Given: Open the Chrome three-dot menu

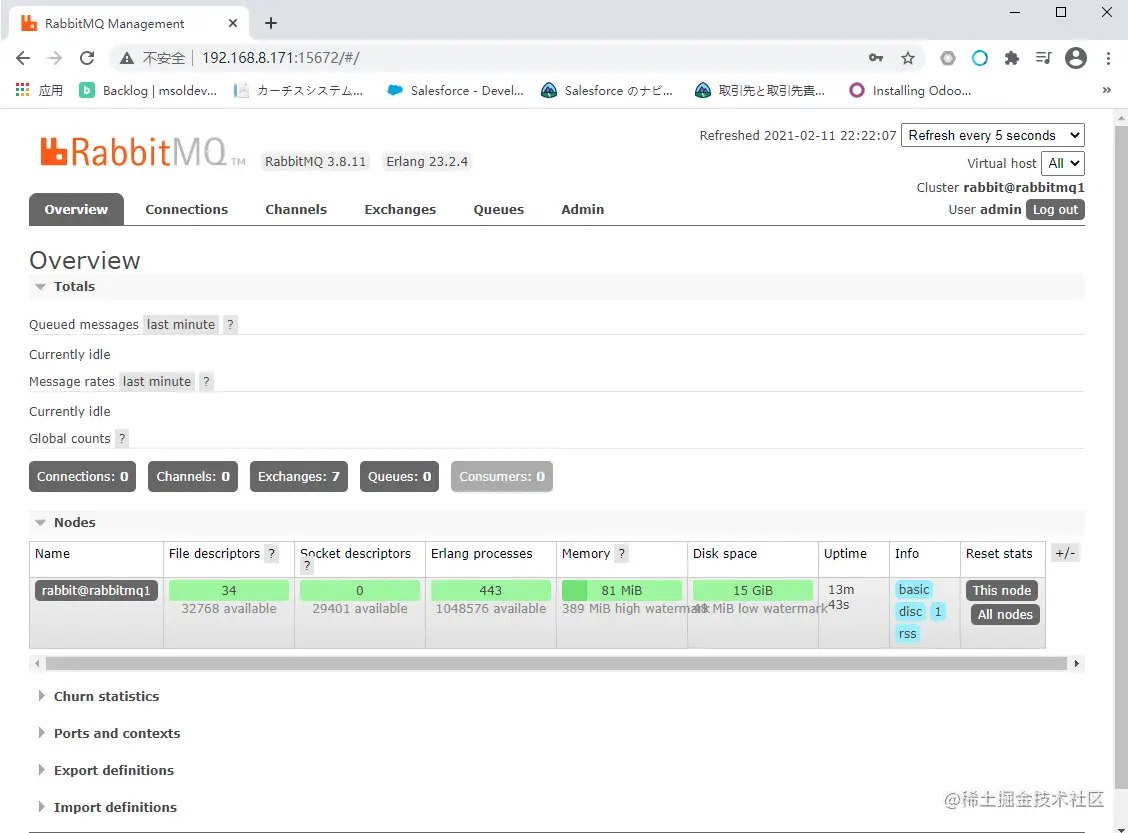Looking at the screenshot, I should [x=1108, y=58].
